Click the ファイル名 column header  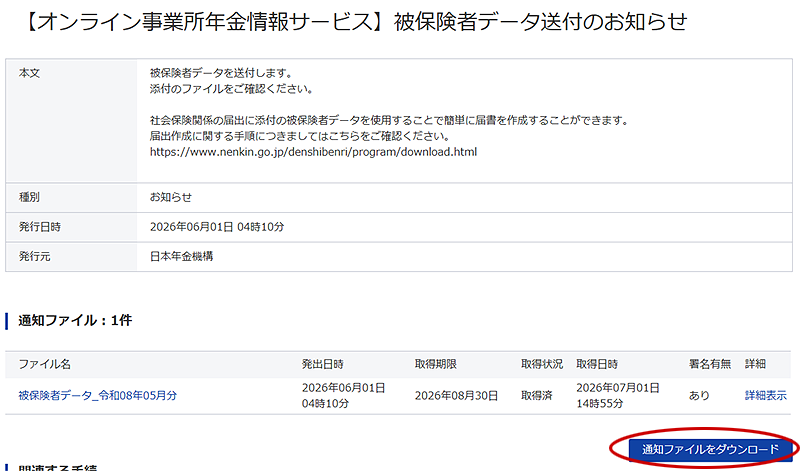tap(44, 364)
